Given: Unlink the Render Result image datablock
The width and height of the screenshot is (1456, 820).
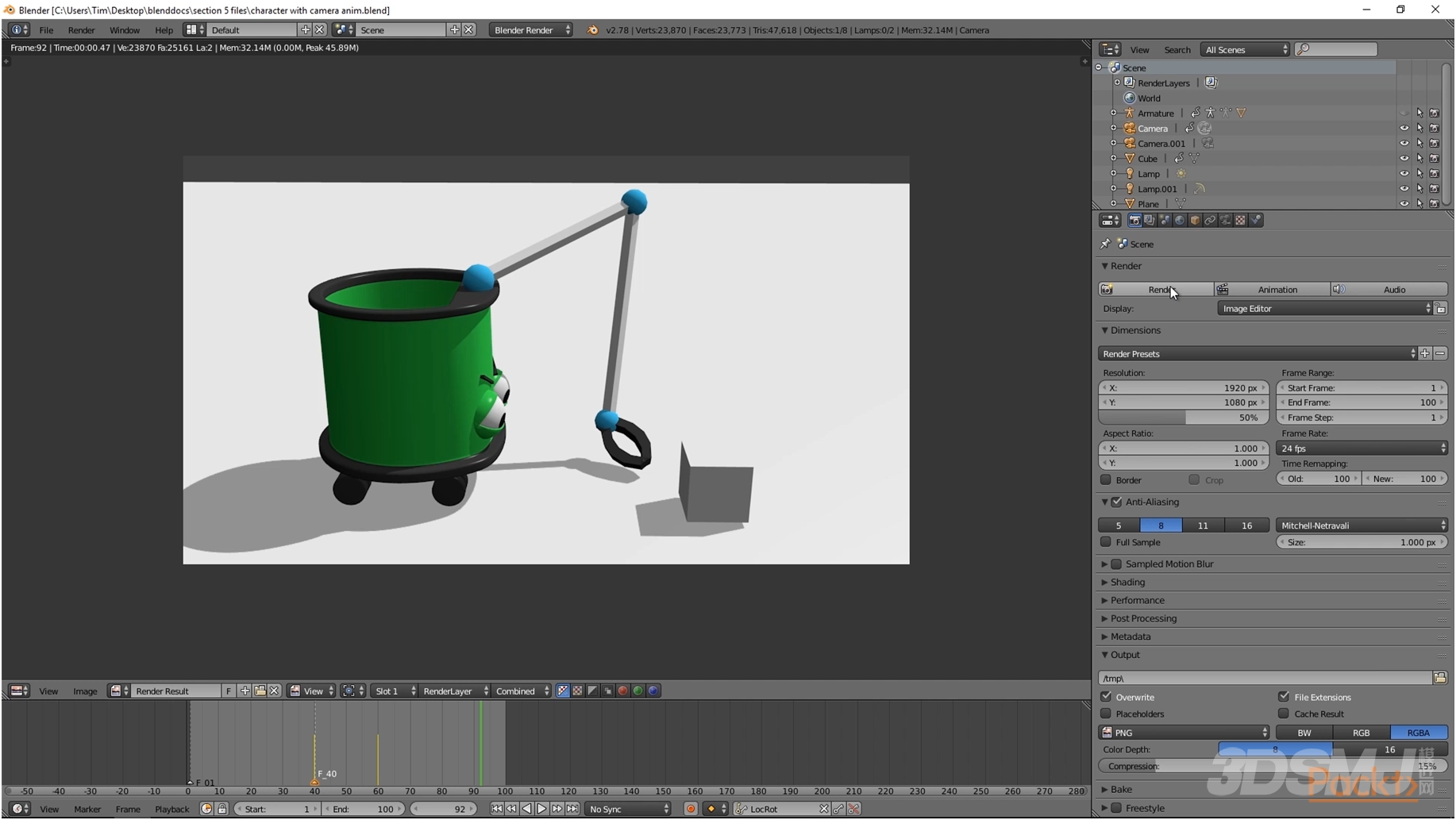Looking at the screenshot, I should tap(275, 691).
